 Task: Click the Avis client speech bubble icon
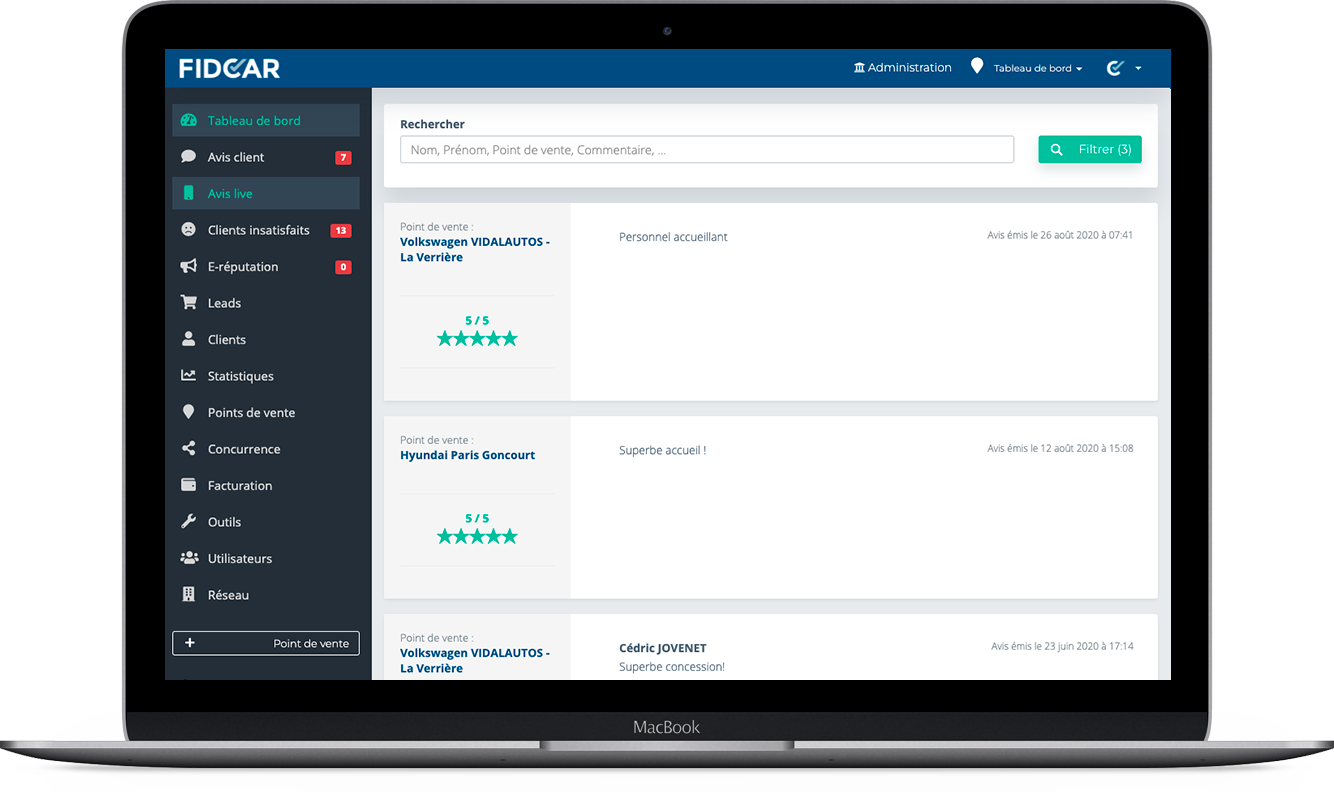click(188, 157)
